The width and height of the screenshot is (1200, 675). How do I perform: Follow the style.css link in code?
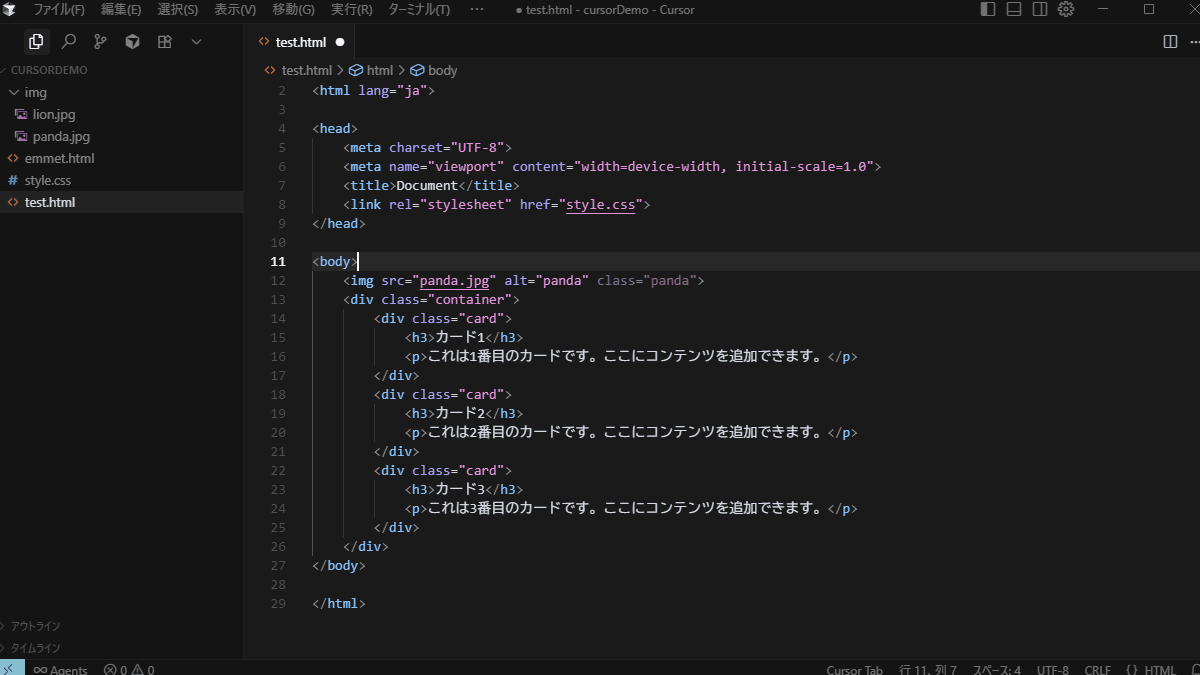[x=600, y=205]
